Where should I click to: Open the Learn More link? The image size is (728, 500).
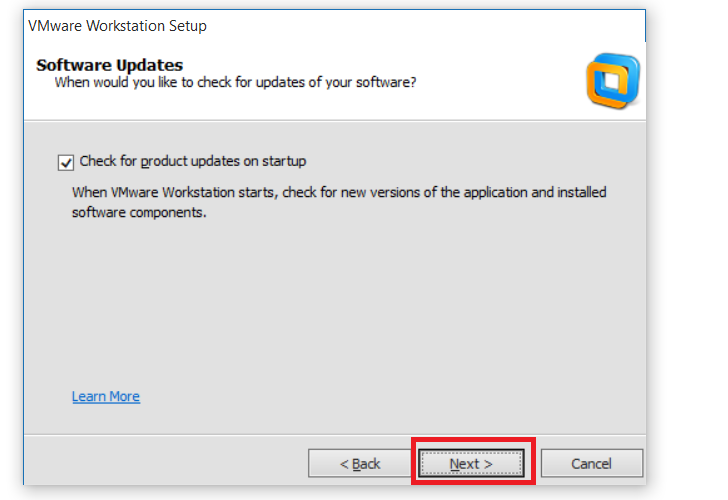pos(106,397)
